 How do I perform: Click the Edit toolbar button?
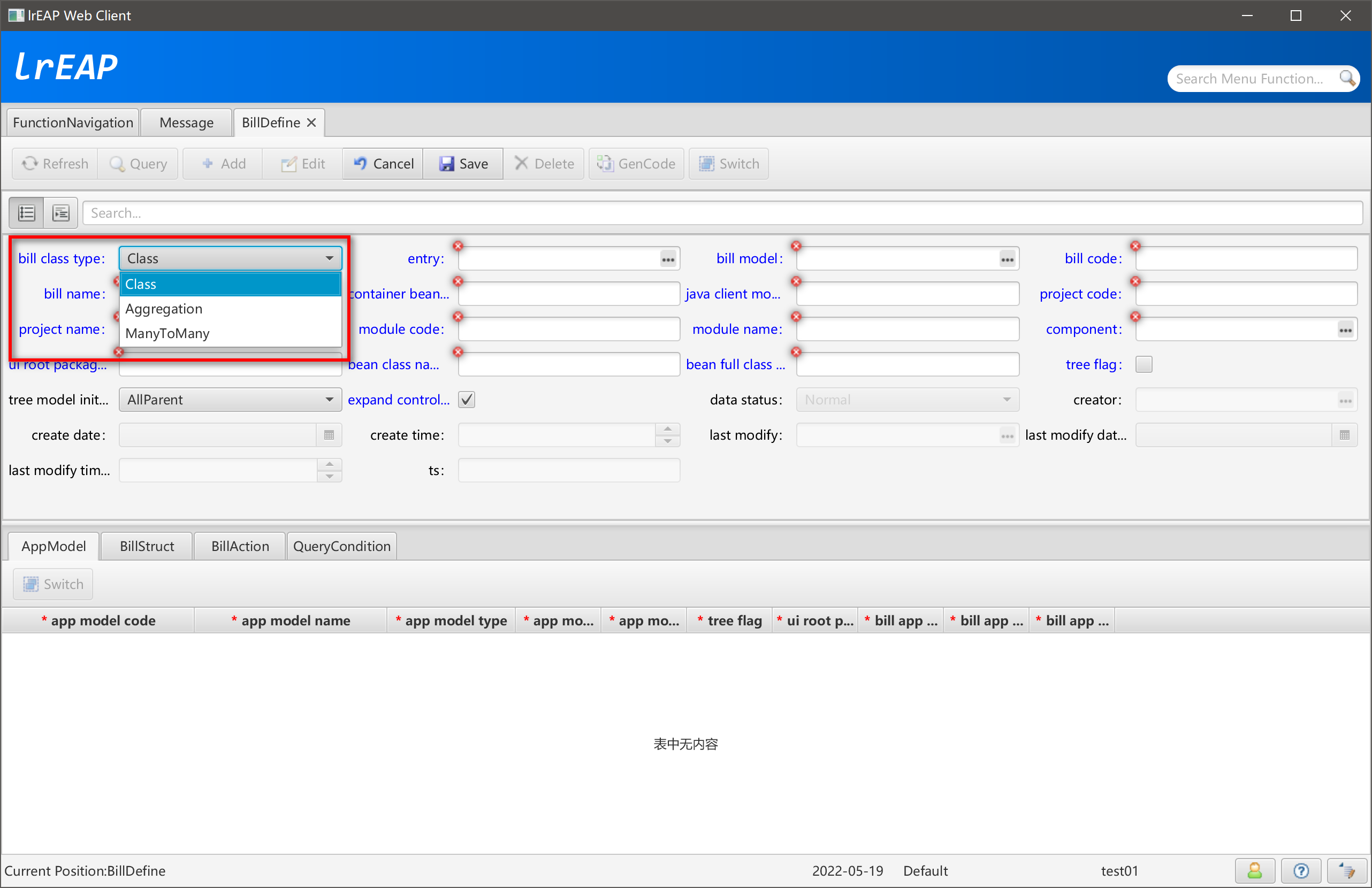click(x=303, y=164)
